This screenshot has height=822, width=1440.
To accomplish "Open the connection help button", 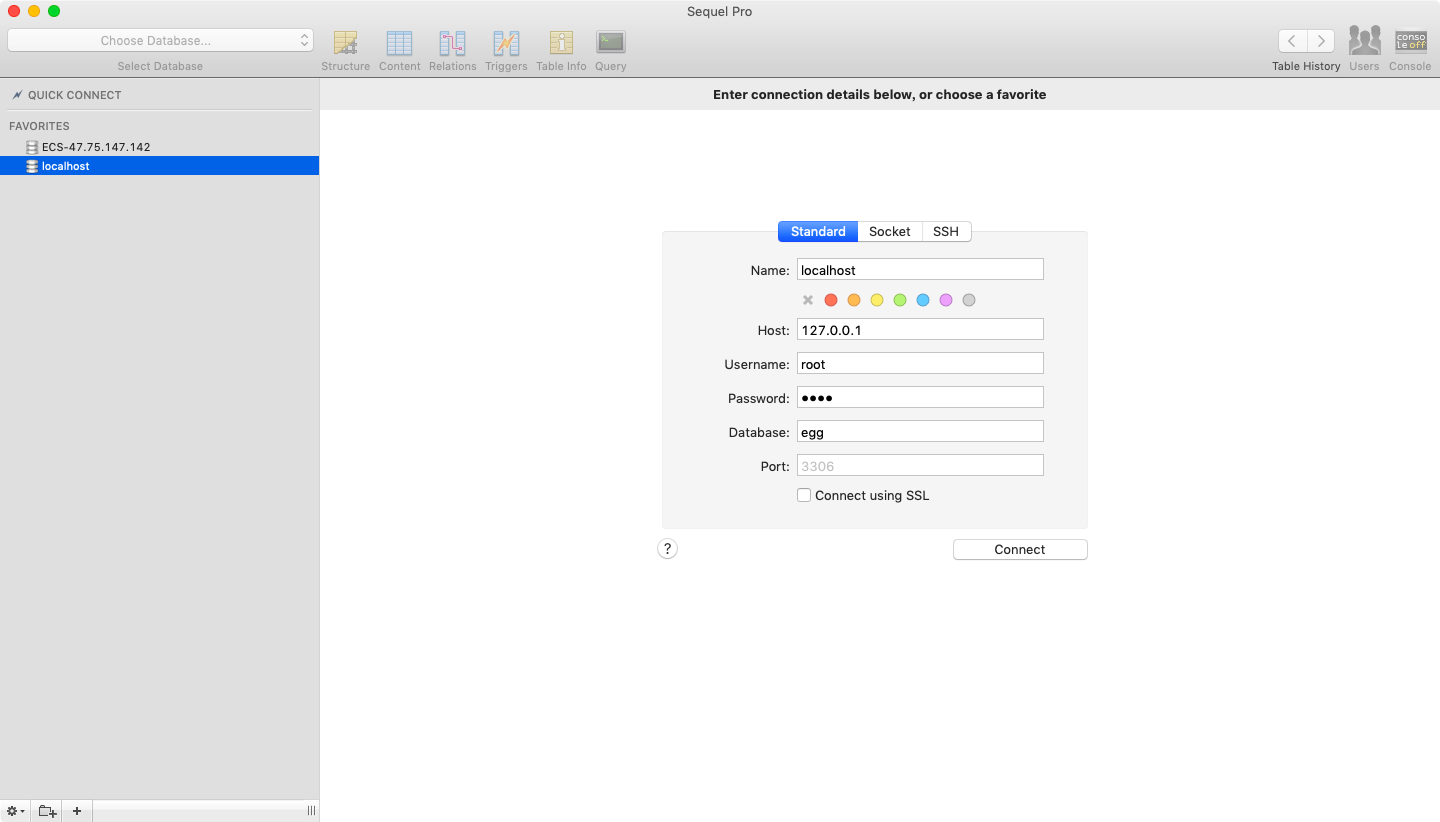I will click(668, 549).
